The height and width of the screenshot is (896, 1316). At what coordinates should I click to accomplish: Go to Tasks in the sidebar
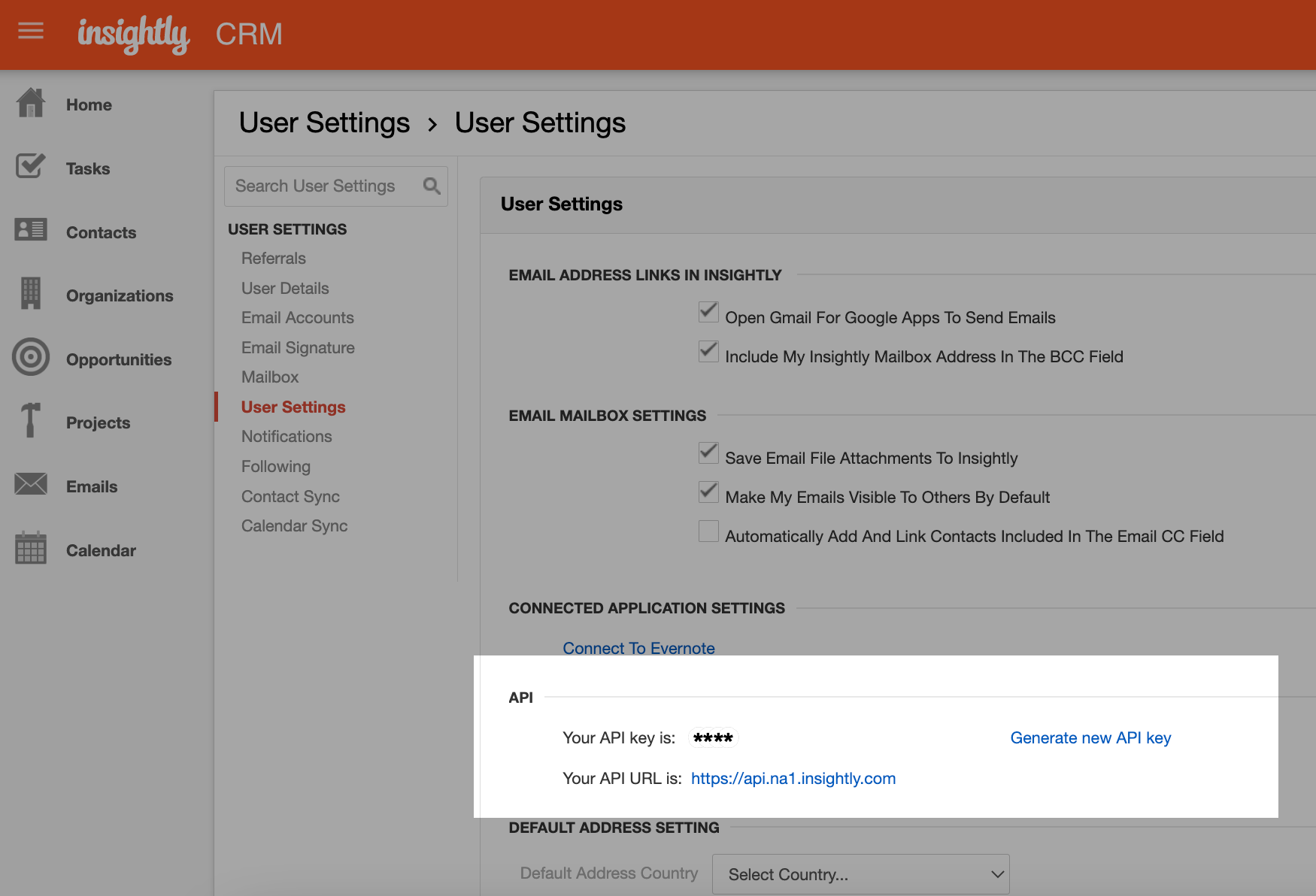tap(88, 169)
